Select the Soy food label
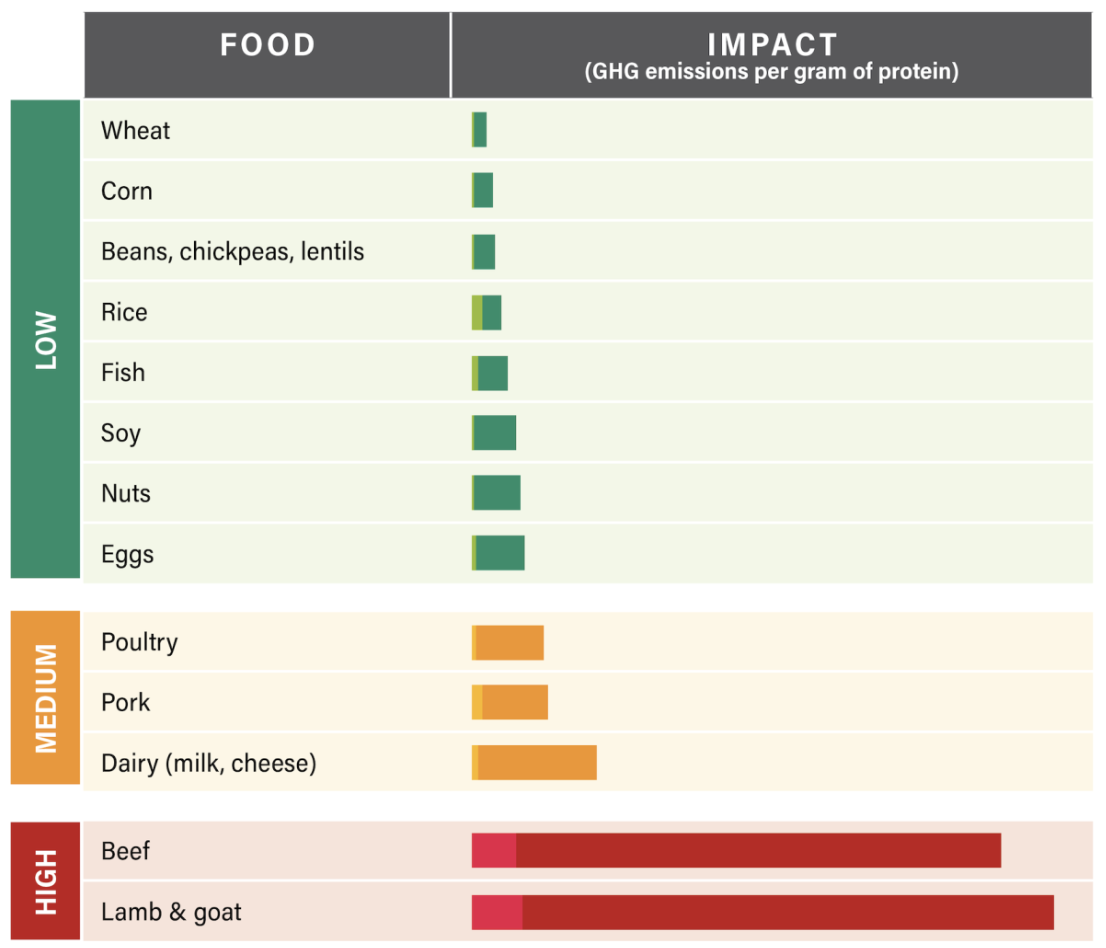1106x948 pixels. tap(121, 433)
